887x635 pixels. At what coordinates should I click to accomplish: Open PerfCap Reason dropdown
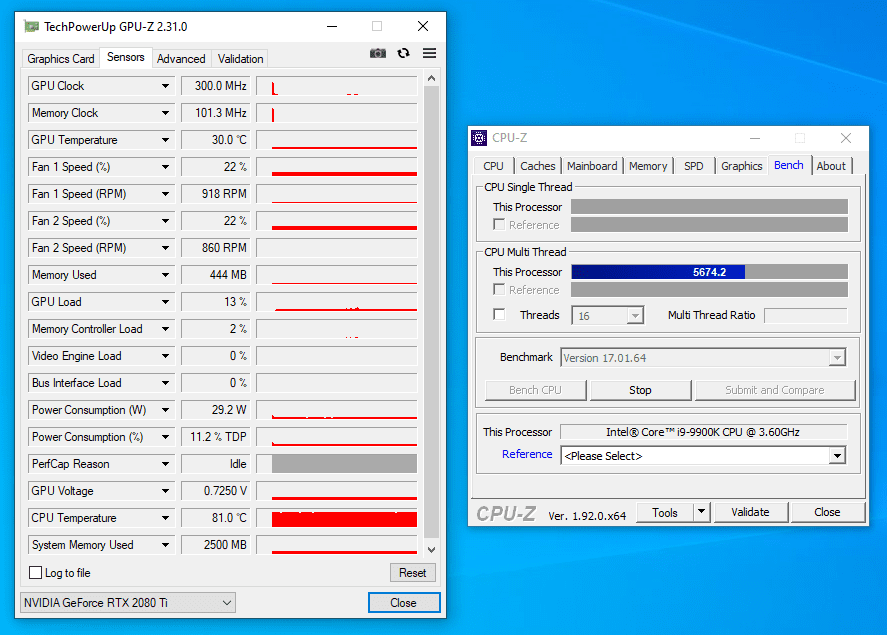click(165, 464)
